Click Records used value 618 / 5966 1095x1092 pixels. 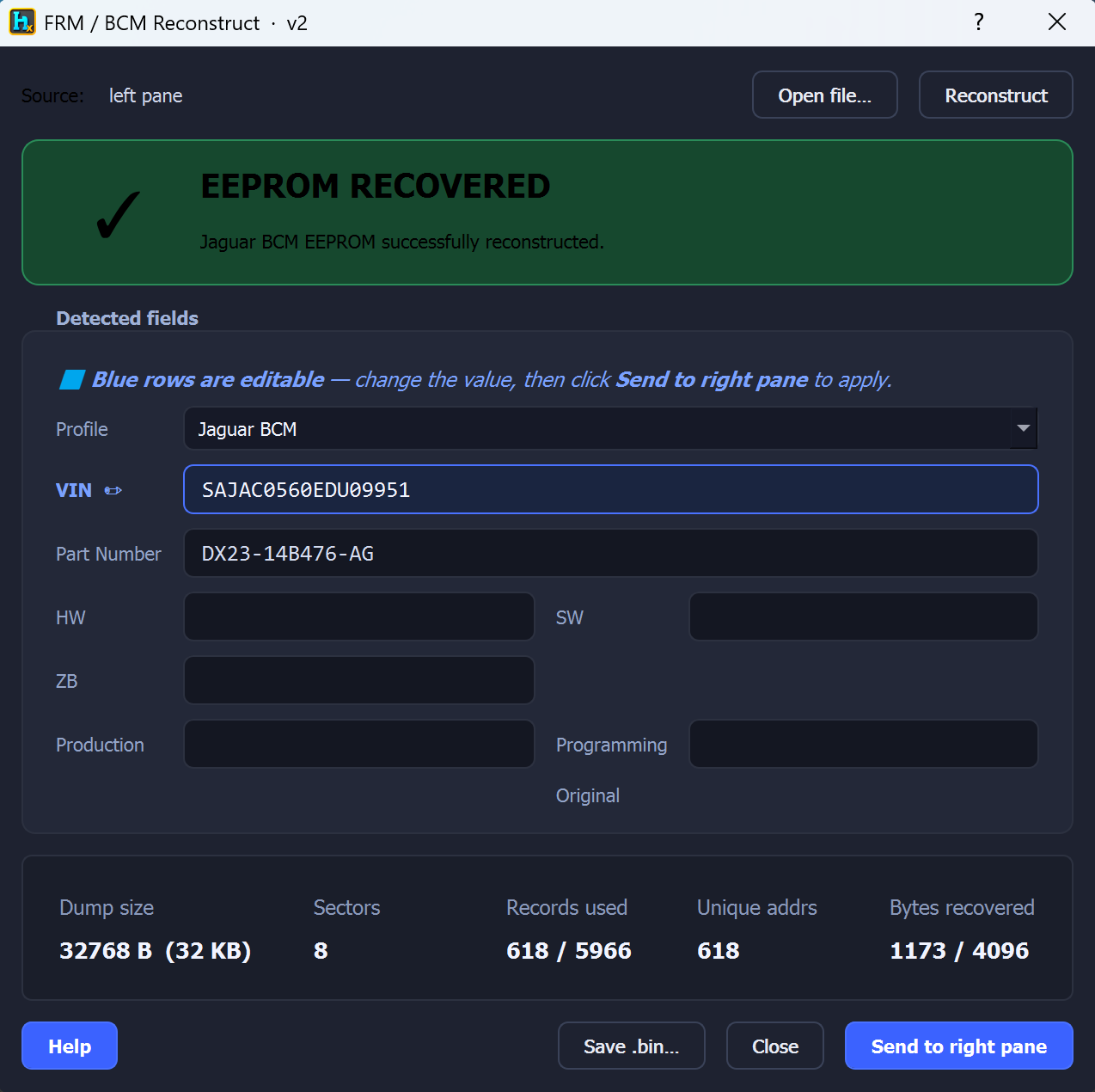coord(569,950)
